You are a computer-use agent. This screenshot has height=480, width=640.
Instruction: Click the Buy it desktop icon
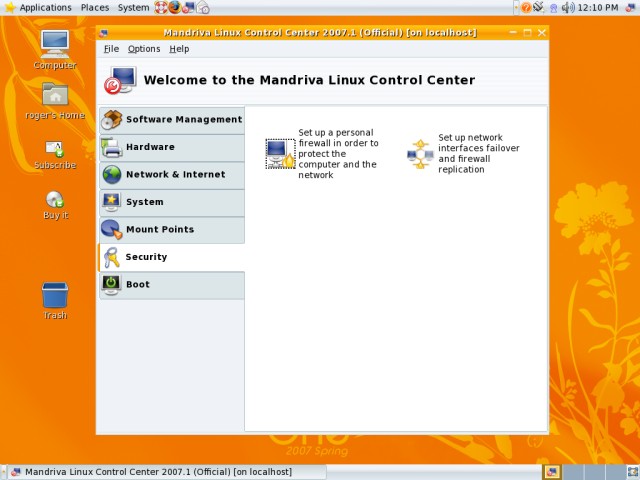(55, 205)
